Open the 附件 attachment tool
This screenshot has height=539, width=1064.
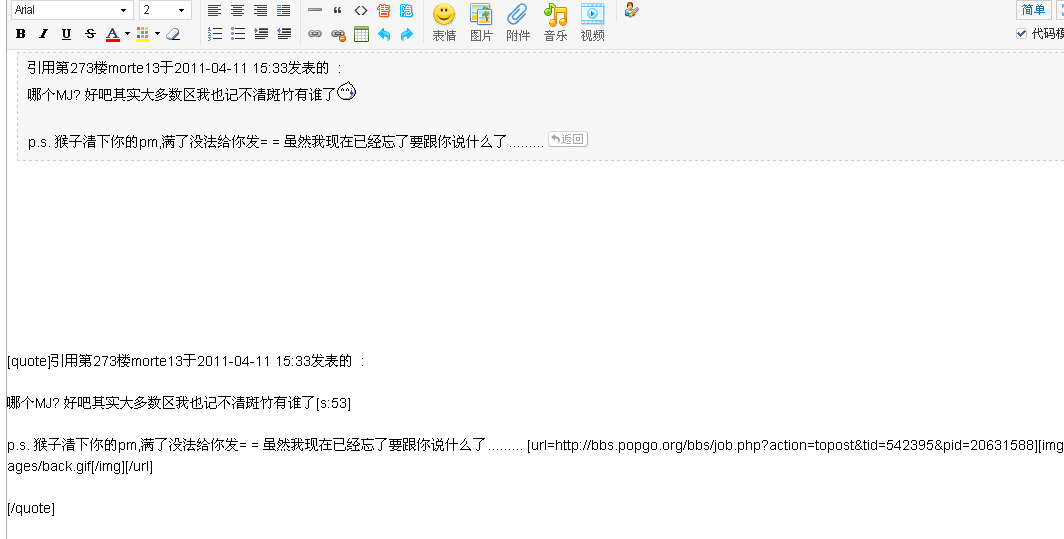click(518, 22)
